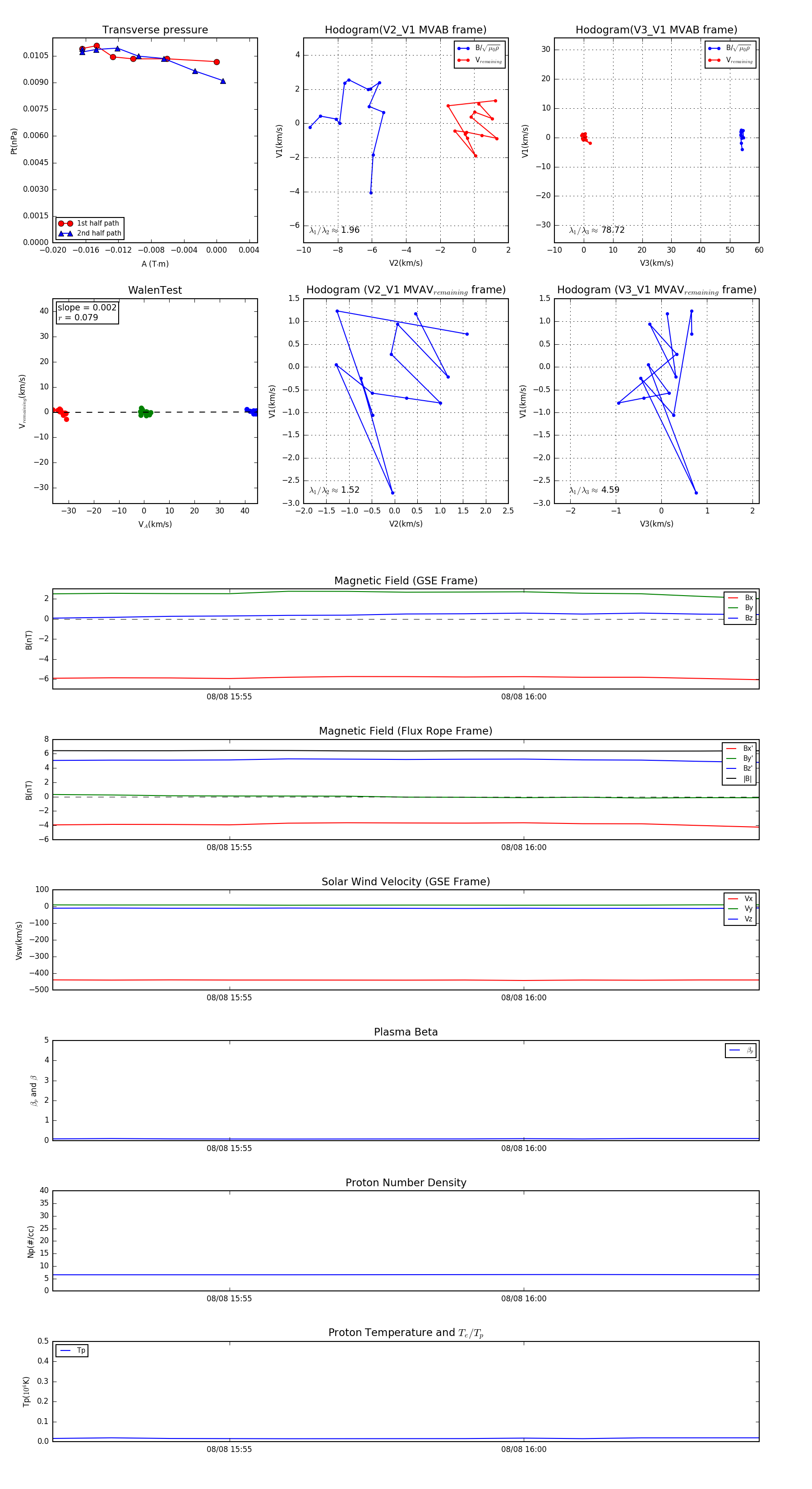
Task: Select the Bx' legend entry in the Flux Rope plot
Action: [740, 749]
